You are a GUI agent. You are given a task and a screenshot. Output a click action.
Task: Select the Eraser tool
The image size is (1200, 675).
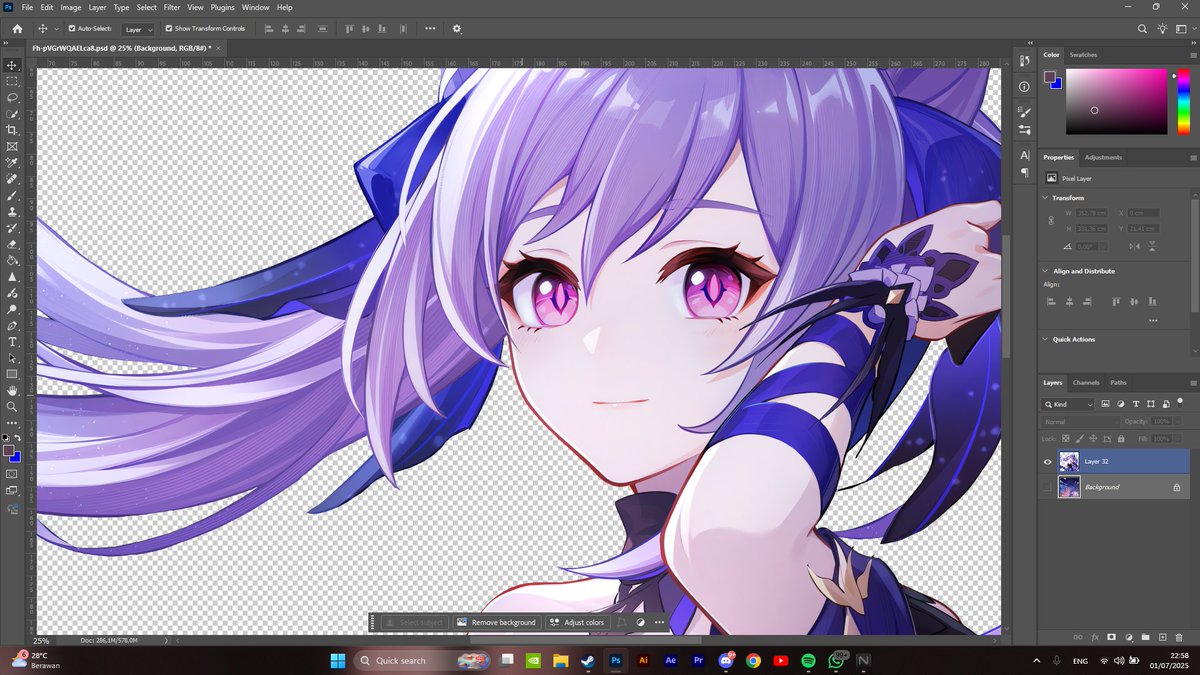point(12,244)
